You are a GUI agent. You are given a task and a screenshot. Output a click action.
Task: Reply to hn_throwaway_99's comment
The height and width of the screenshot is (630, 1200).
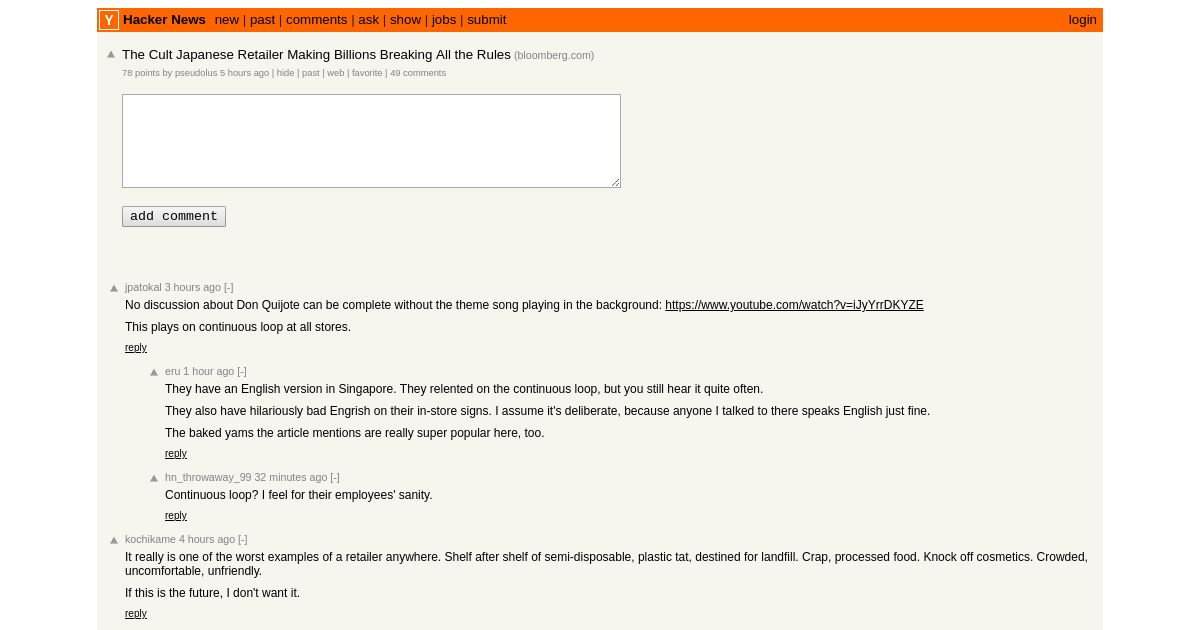pyautogui.click(x=176, y=516)
